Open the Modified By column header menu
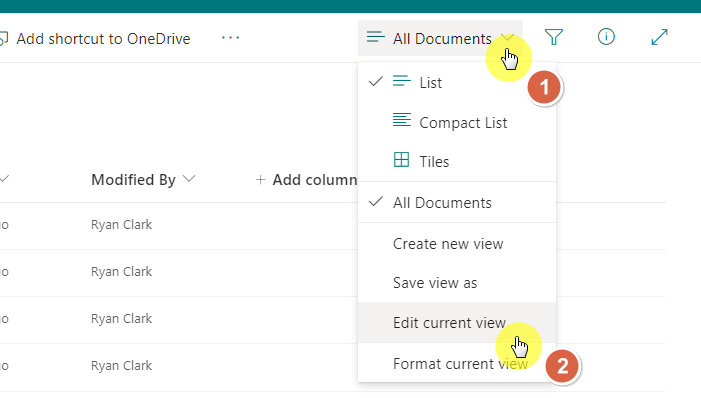Viewport: 701px width, 398px height. coord(144,180)
